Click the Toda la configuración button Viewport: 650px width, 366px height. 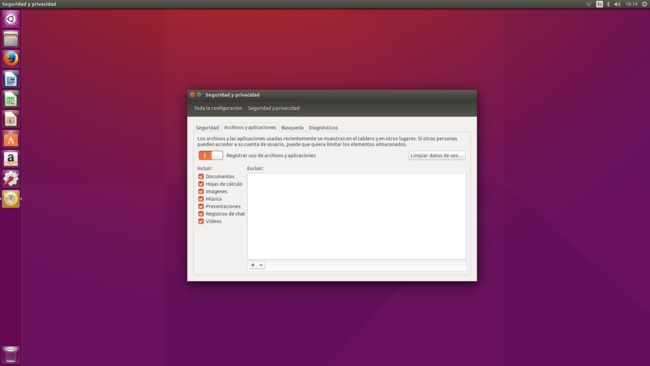pos(218,108)
